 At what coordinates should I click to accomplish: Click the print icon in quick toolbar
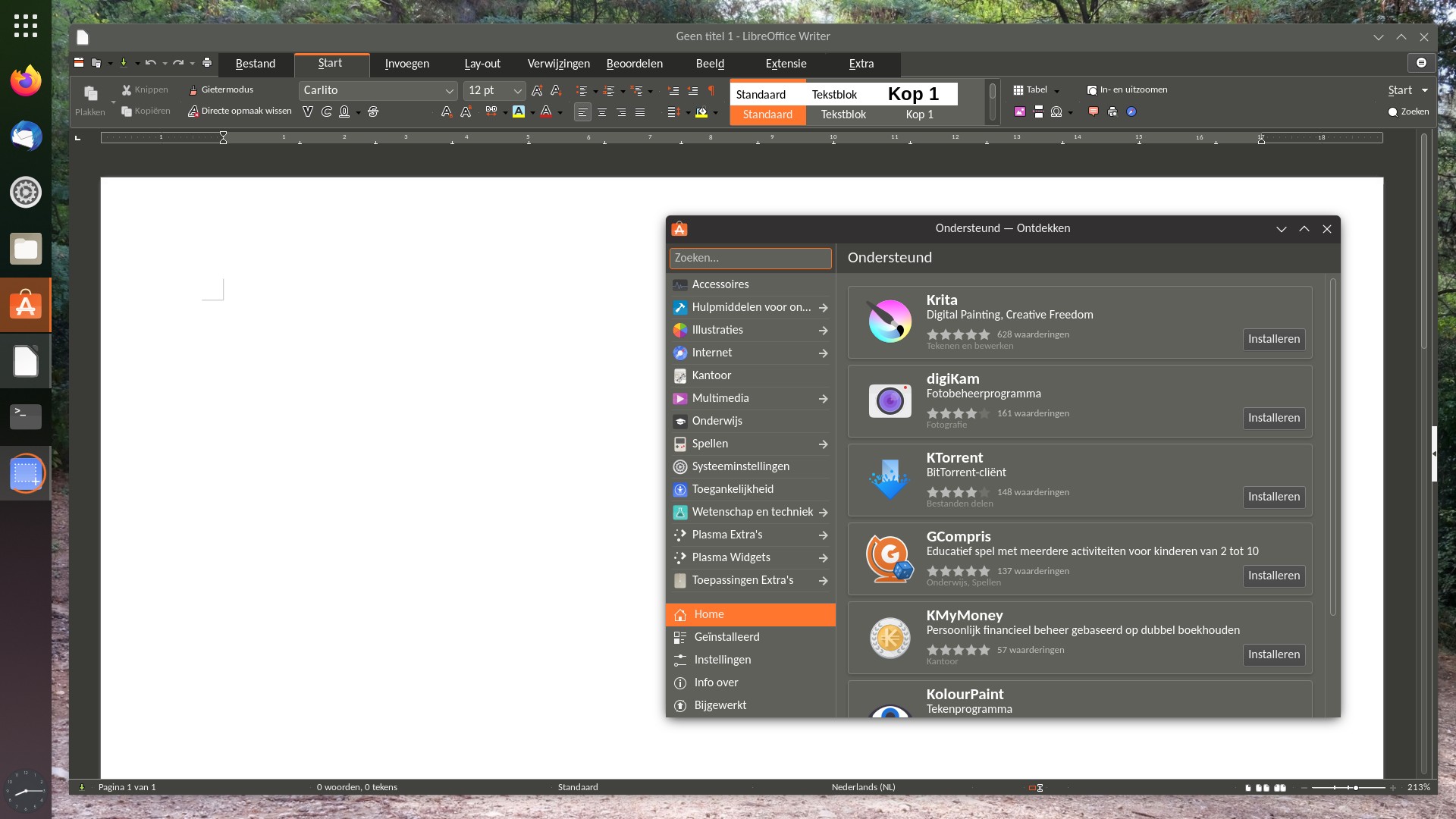click(207, 63)
